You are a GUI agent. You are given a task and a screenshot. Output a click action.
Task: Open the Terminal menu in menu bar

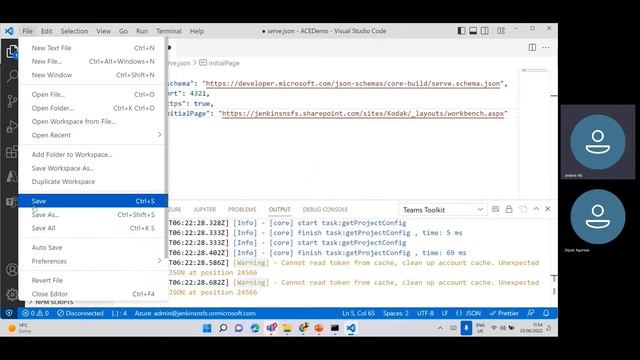pos(169,31)
